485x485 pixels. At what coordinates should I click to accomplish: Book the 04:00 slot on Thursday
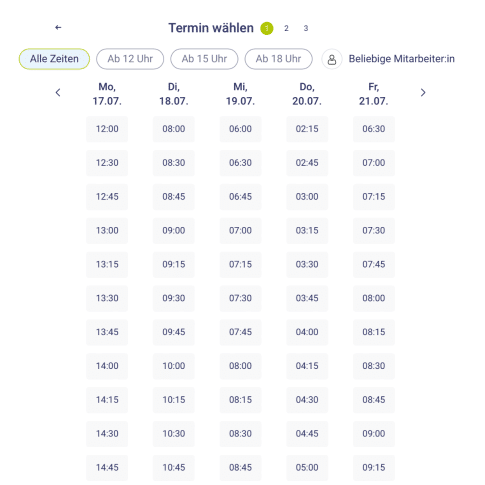[307, 332]
